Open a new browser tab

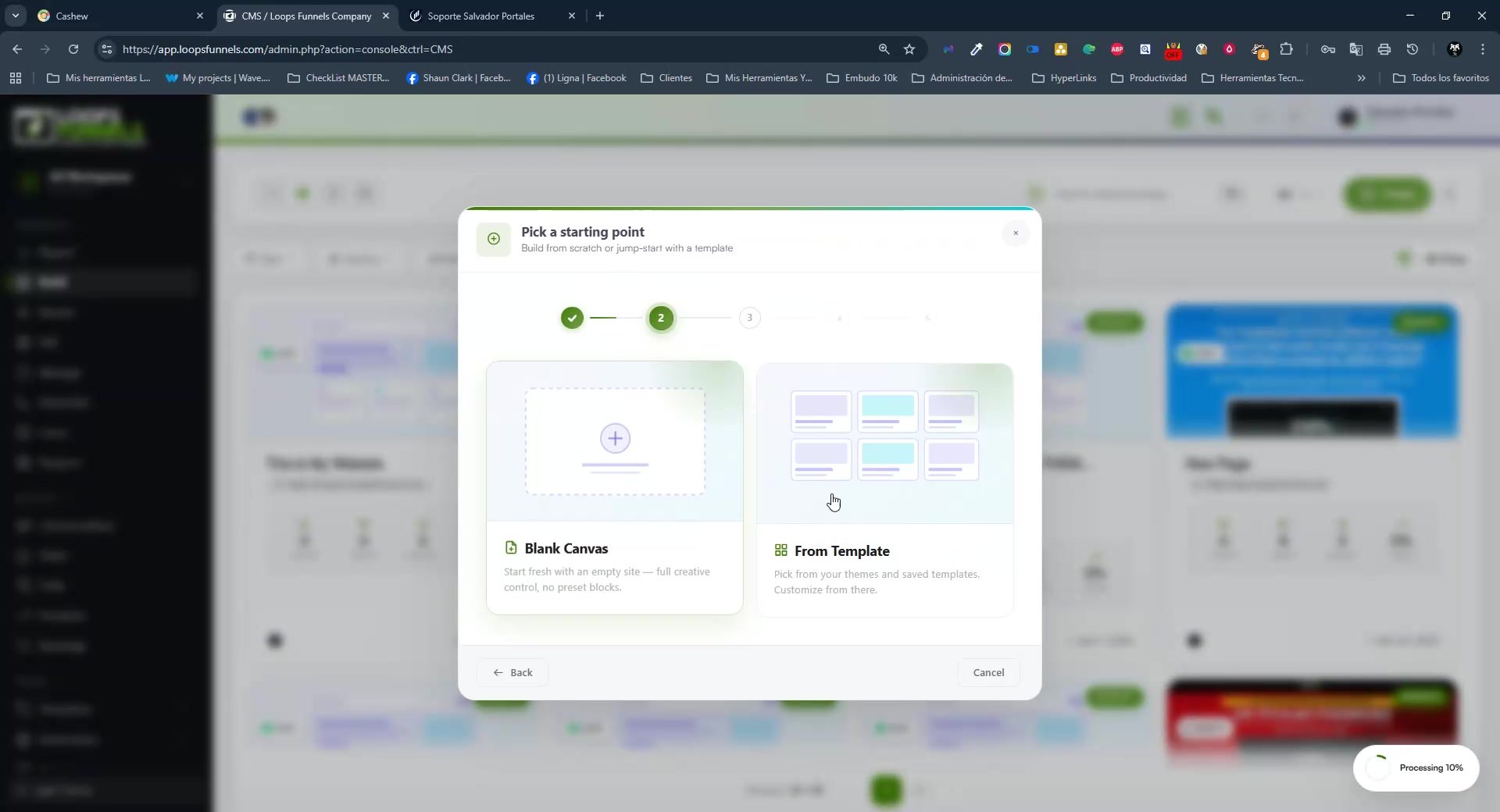click(x=600, y=16)
